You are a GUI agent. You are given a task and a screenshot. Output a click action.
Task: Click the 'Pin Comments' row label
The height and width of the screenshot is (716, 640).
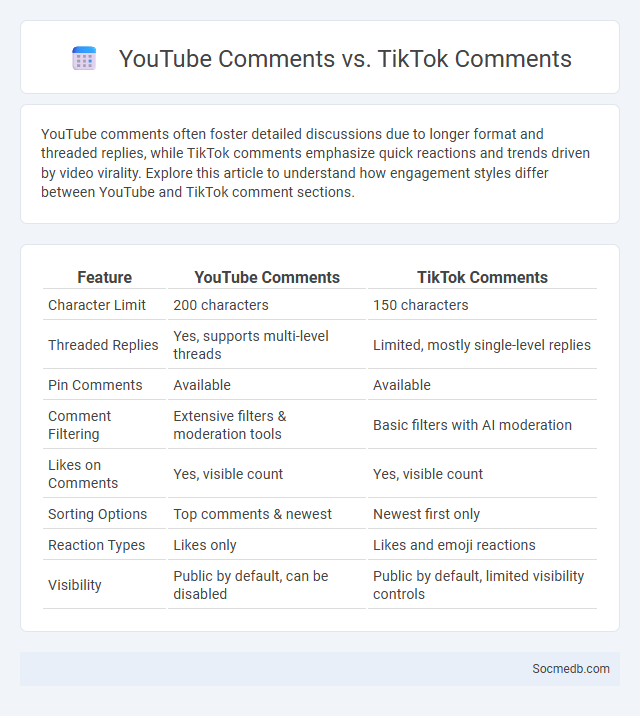coord(95,385)
